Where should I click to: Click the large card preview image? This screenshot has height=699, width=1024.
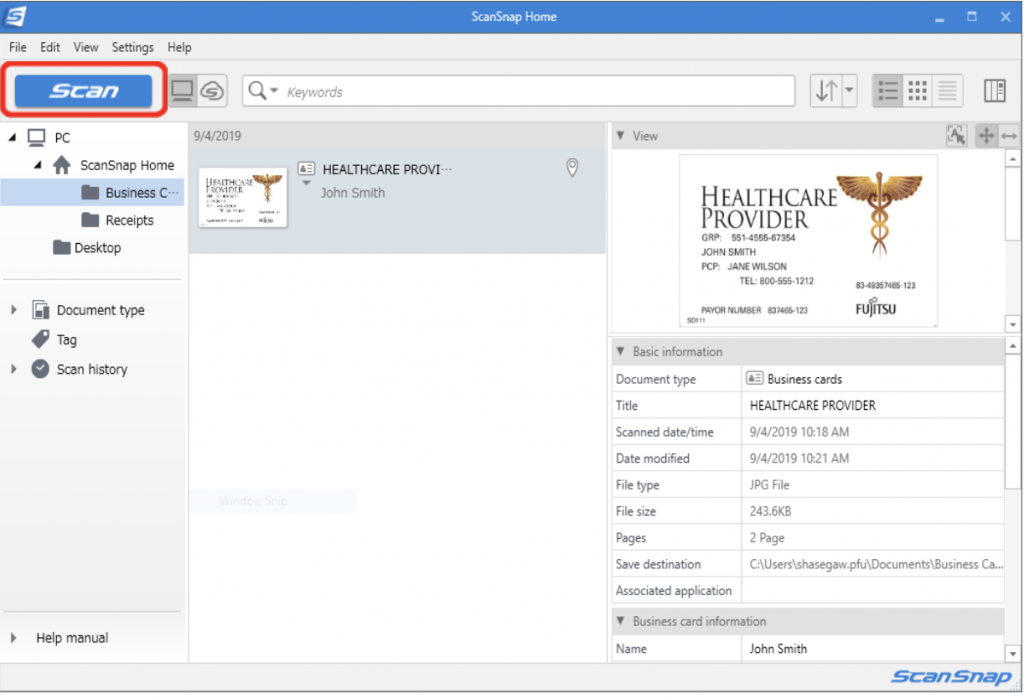coord(808,240)
